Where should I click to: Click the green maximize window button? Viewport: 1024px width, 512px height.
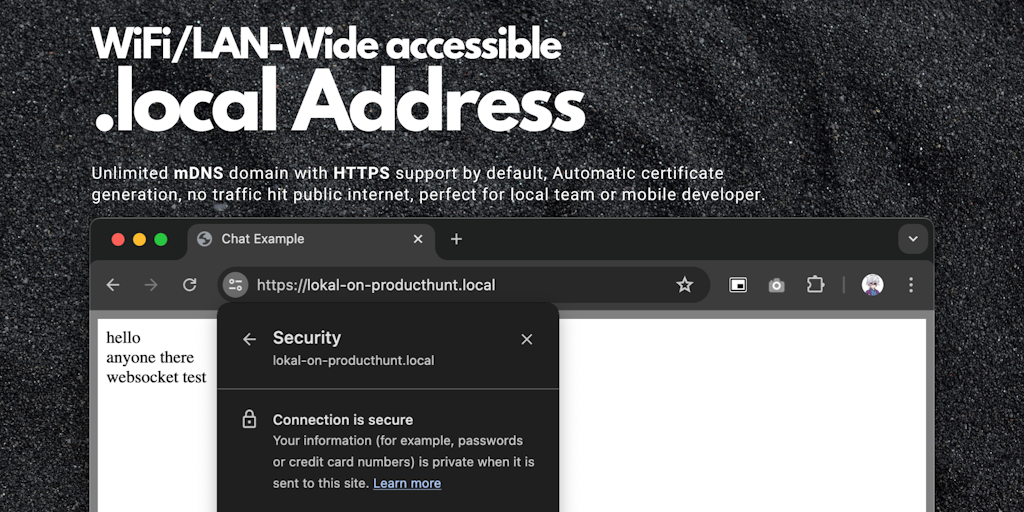tap(161, 239)
